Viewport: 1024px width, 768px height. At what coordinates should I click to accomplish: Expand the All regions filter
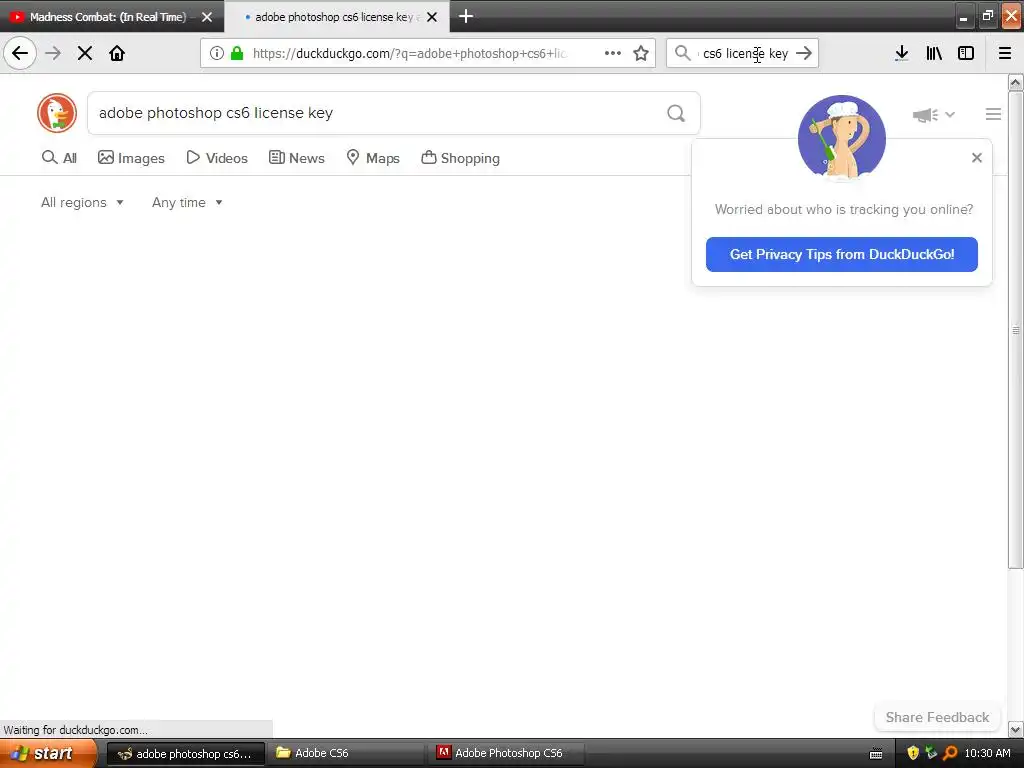click(82, 202)
